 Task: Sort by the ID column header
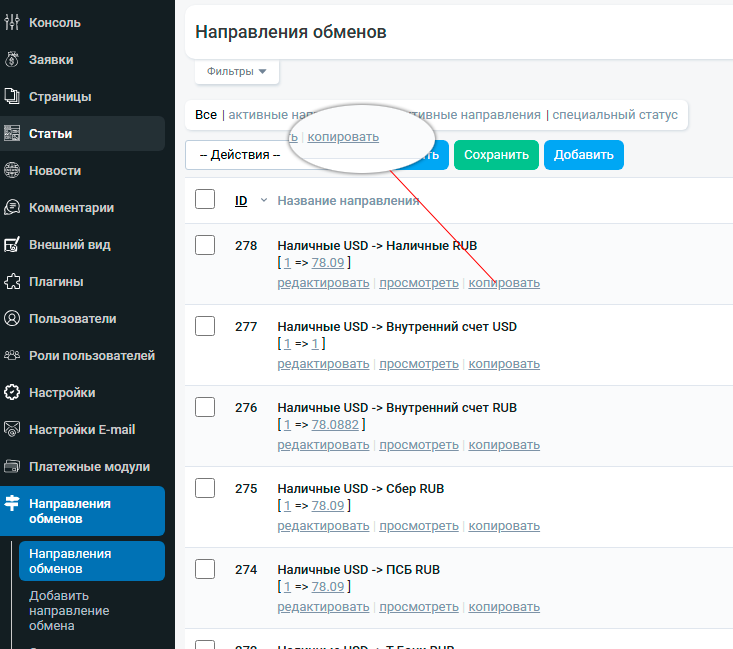pyautogui.click(x=241, y=201)
